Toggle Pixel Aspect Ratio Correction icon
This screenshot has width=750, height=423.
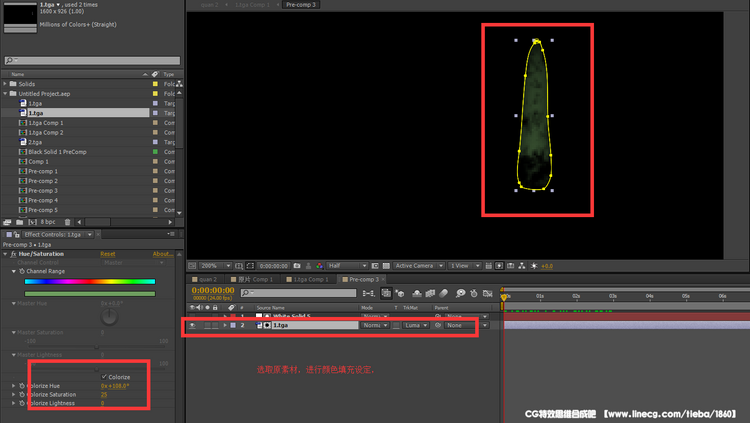click(x=488, y=266)
